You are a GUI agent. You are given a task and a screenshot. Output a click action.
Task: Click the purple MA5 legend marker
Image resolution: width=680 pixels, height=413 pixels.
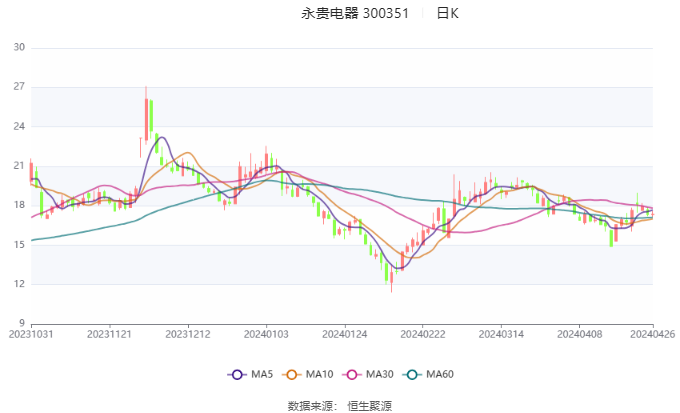click(237, 374)
